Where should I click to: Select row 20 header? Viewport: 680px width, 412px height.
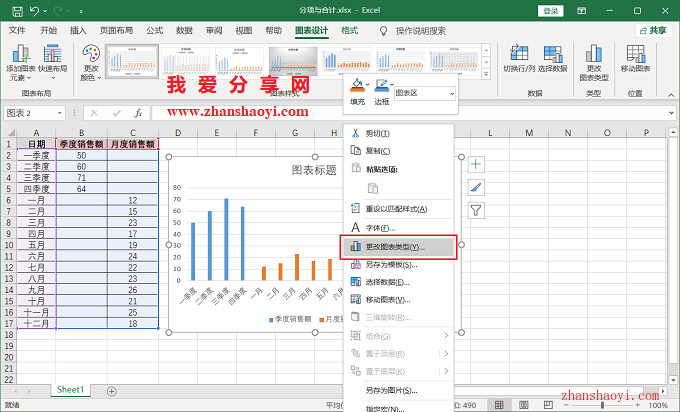(9, 357)
